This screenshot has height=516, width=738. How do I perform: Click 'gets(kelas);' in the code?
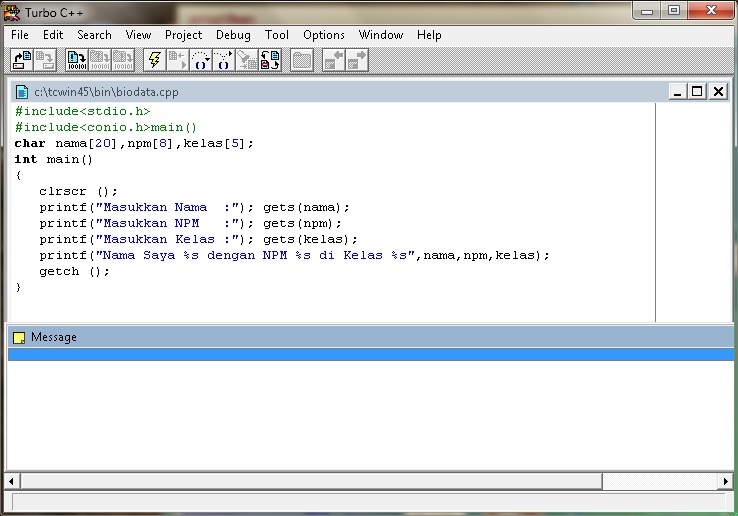(x=310, y=239)
